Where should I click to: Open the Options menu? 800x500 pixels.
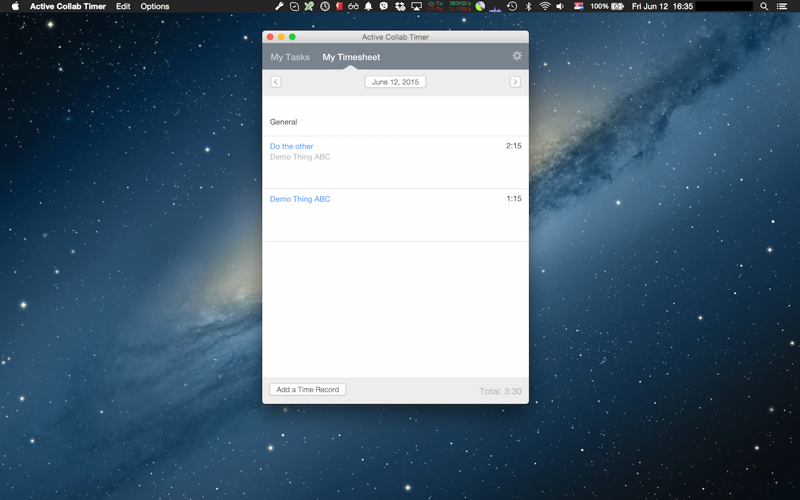(155, 6)
